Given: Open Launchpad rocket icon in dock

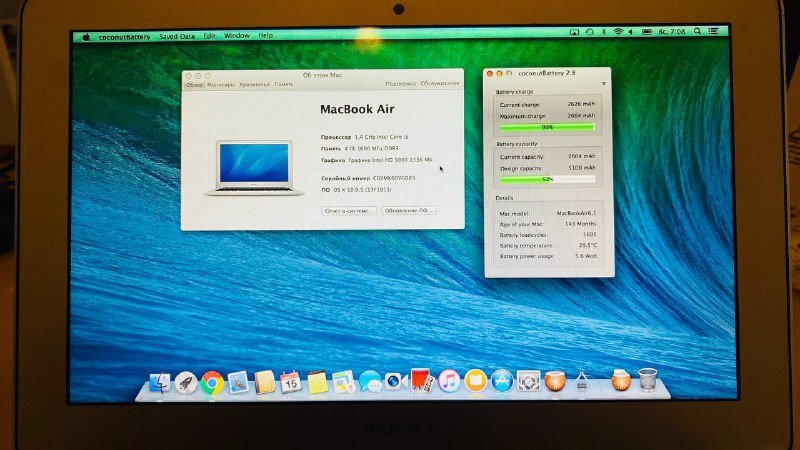Looking at the screenshot, I should pyautogui.click(x=185, y=382).
